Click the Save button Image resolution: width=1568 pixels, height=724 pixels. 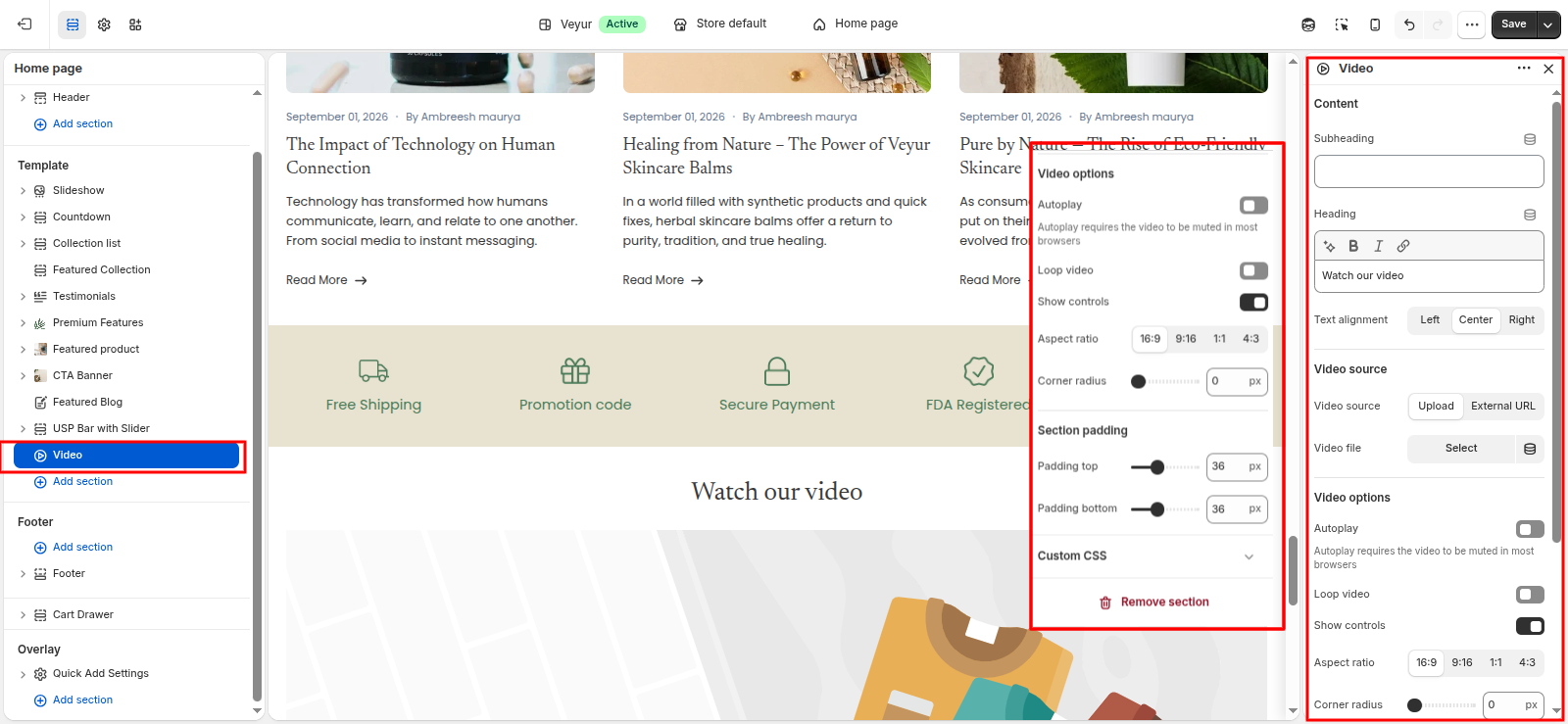(x=1514, y=24)
